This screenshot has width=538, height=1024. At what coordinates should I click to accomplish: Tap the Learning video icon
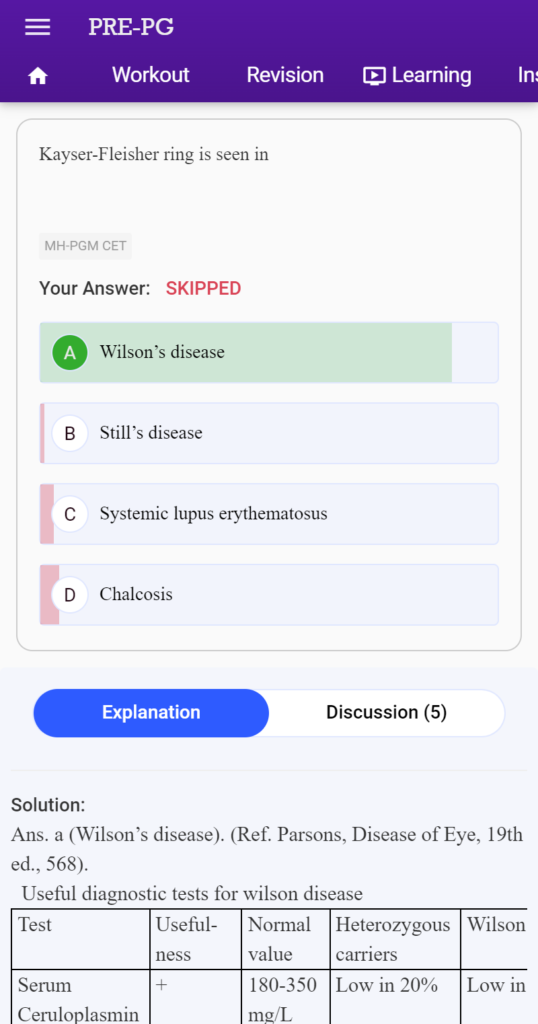(374, 76)
